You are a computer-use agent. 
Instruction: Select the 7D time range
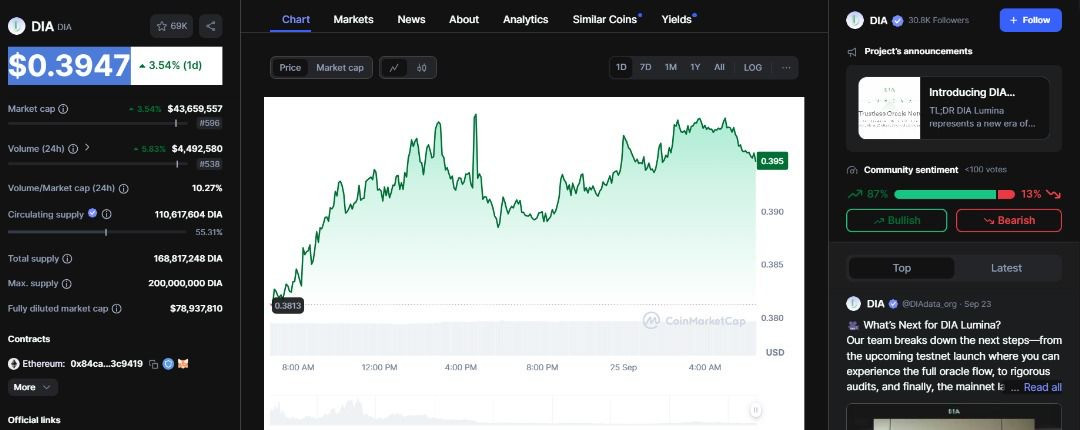[646, 67]
